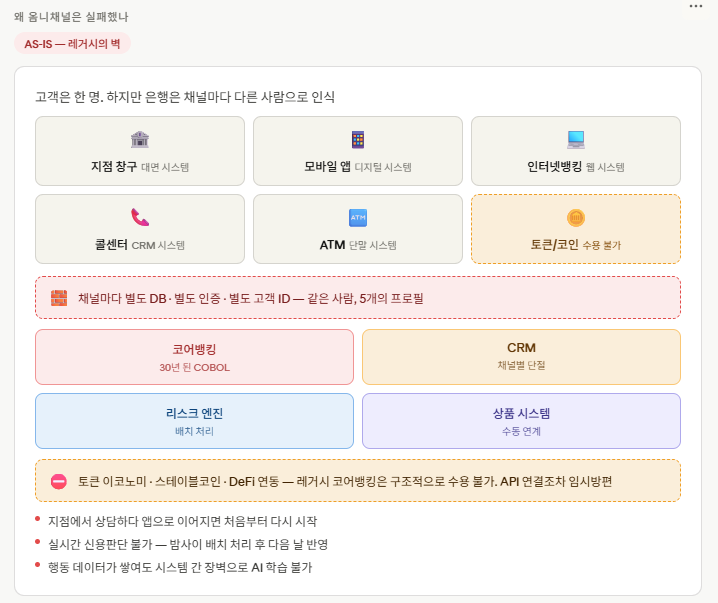The width and height of the screenshot is (718, 603).
Task: Click the pink telephone icon in 콜센터
Action: point(140,217)
